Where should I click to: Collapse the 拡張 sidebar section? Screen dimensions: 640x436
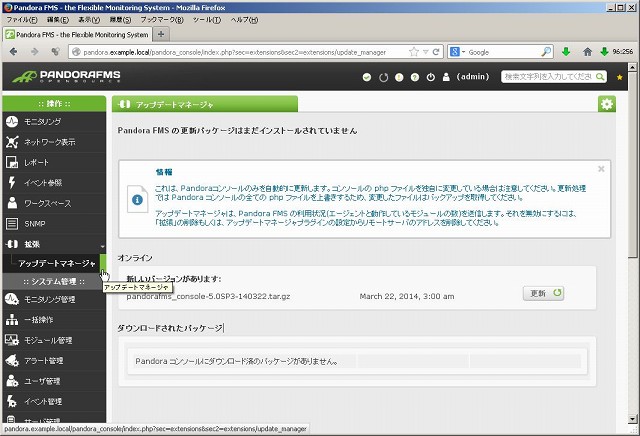point(53,244)
